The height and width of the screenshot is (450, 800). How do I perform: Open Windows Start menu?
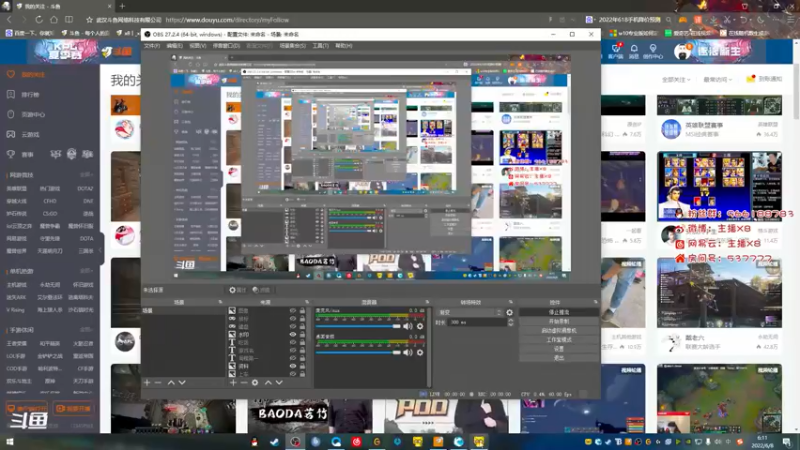tap(10, 442)
